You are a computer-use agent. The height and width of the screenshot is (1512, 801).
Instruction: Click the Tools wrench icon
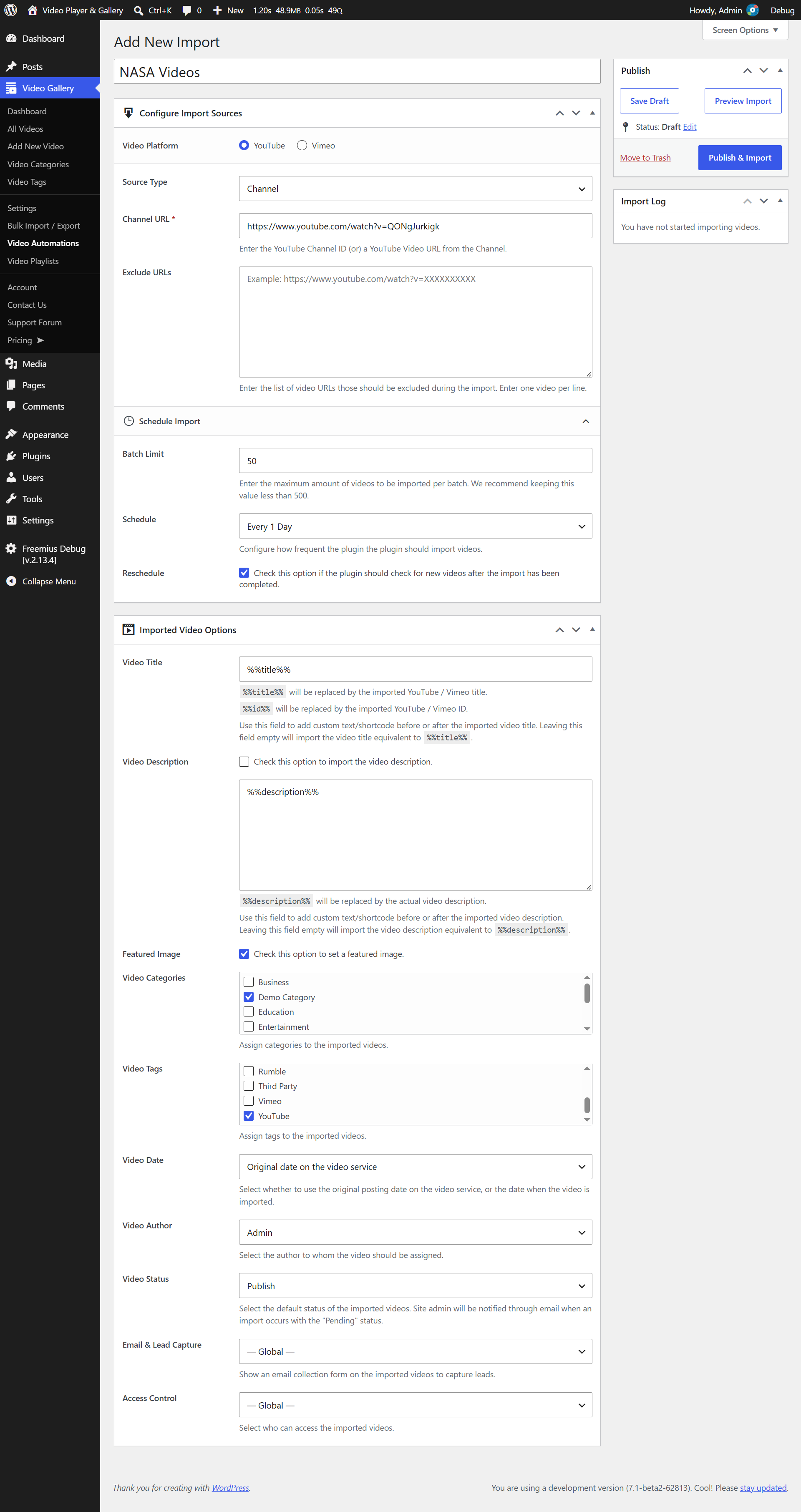[x=11, y=498]
